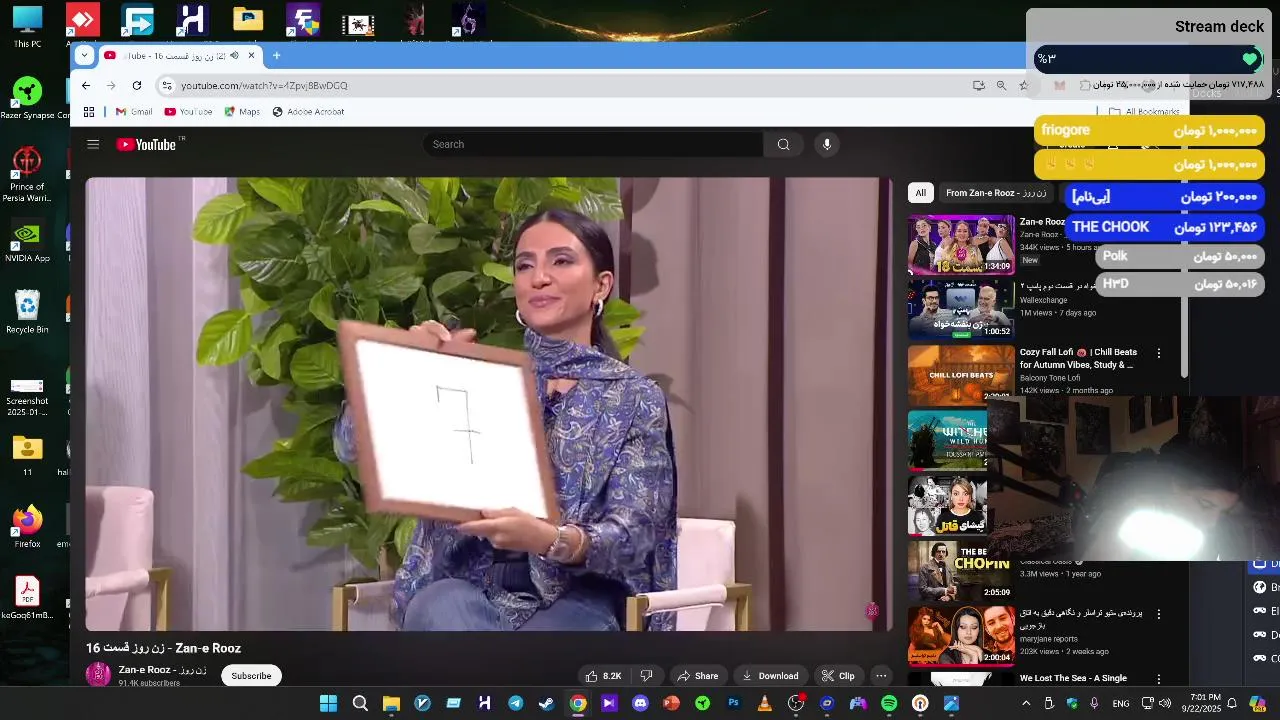Open the Windows Start menu

coord(328,704)
